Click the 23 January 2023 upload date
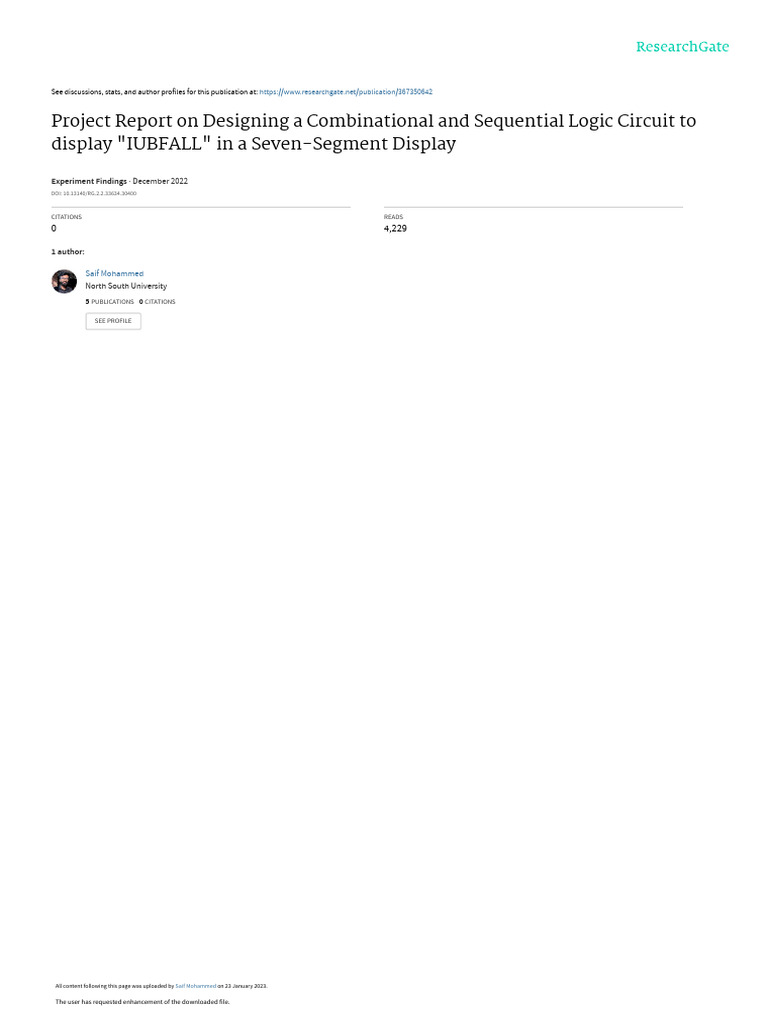Screen dimensions: 768x1024 [246, 986]
